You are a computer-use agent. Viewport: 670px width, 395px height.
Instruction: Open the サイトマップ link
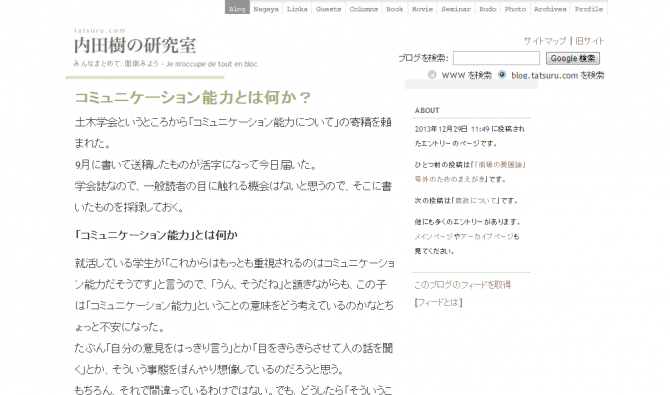(x=544, y=41)
